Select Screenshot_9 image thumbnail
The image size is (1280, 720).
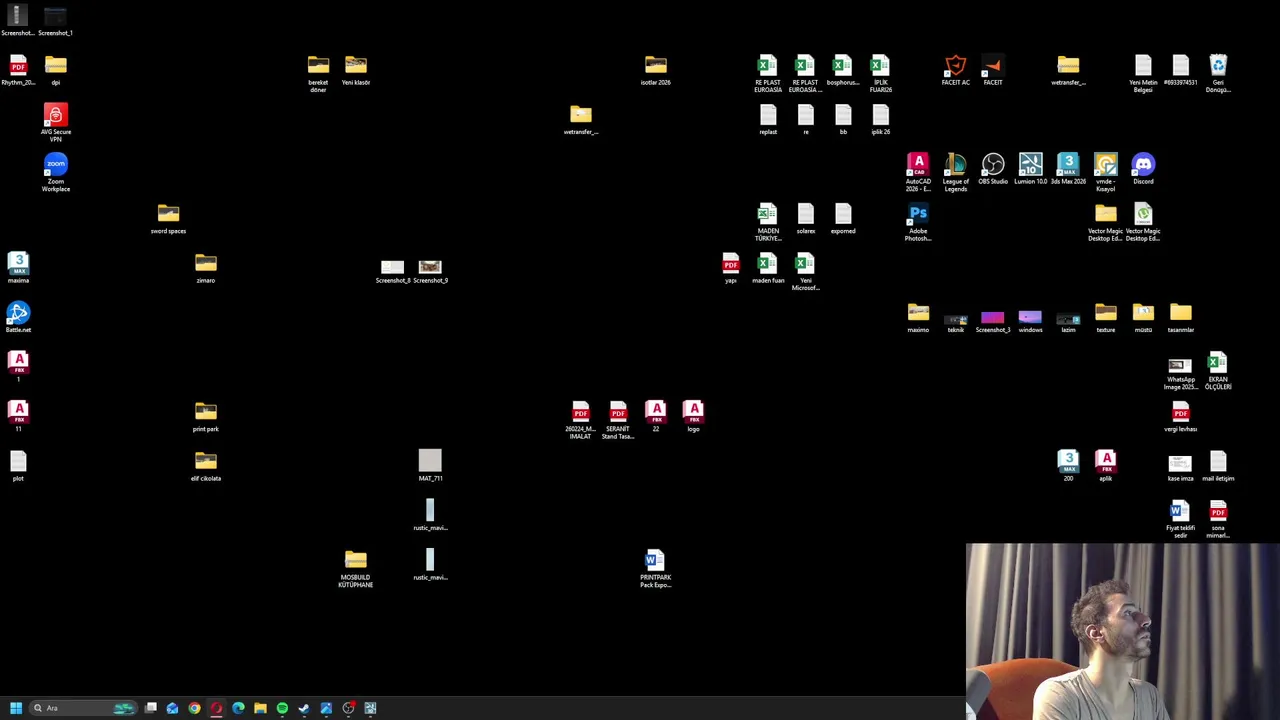[x=430, y=271]
